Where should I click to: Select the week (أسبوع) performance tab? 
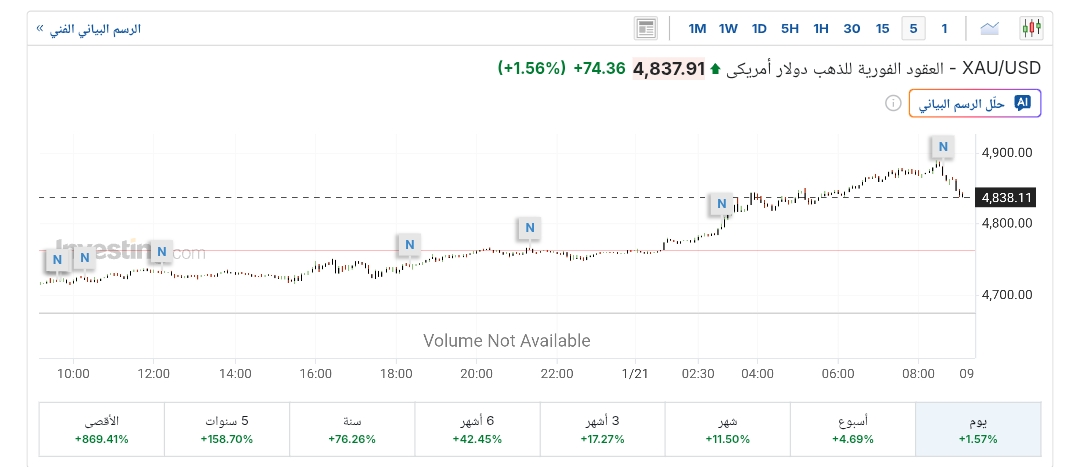point(853,430)
